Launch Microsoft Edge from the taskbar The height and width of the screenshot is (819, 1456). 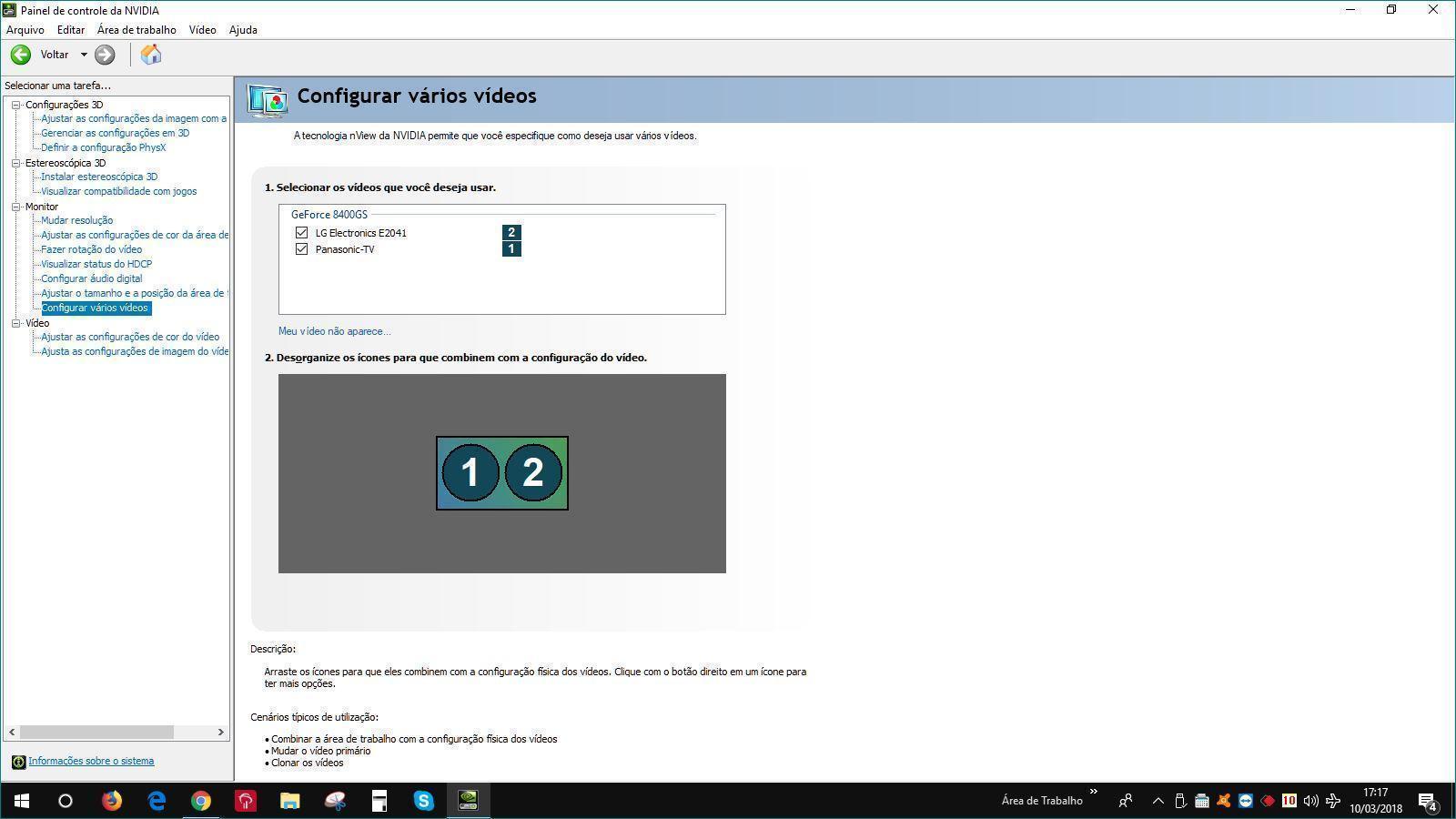pyautogui.click(x=157, y=801)
